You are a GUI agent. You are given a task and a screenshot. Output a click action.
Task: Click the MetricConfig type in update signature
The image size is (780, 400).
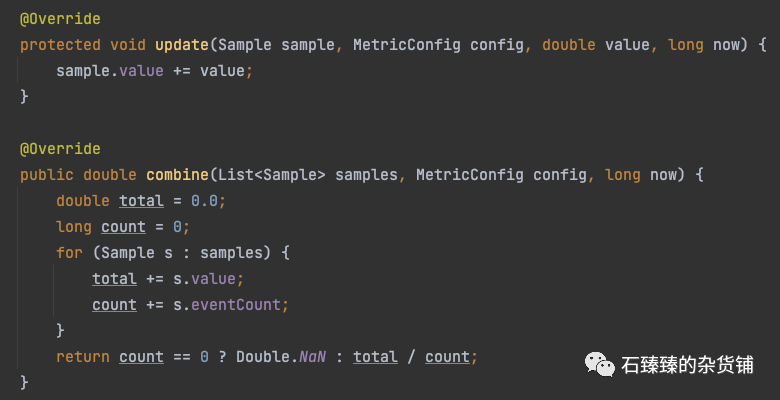406,45
